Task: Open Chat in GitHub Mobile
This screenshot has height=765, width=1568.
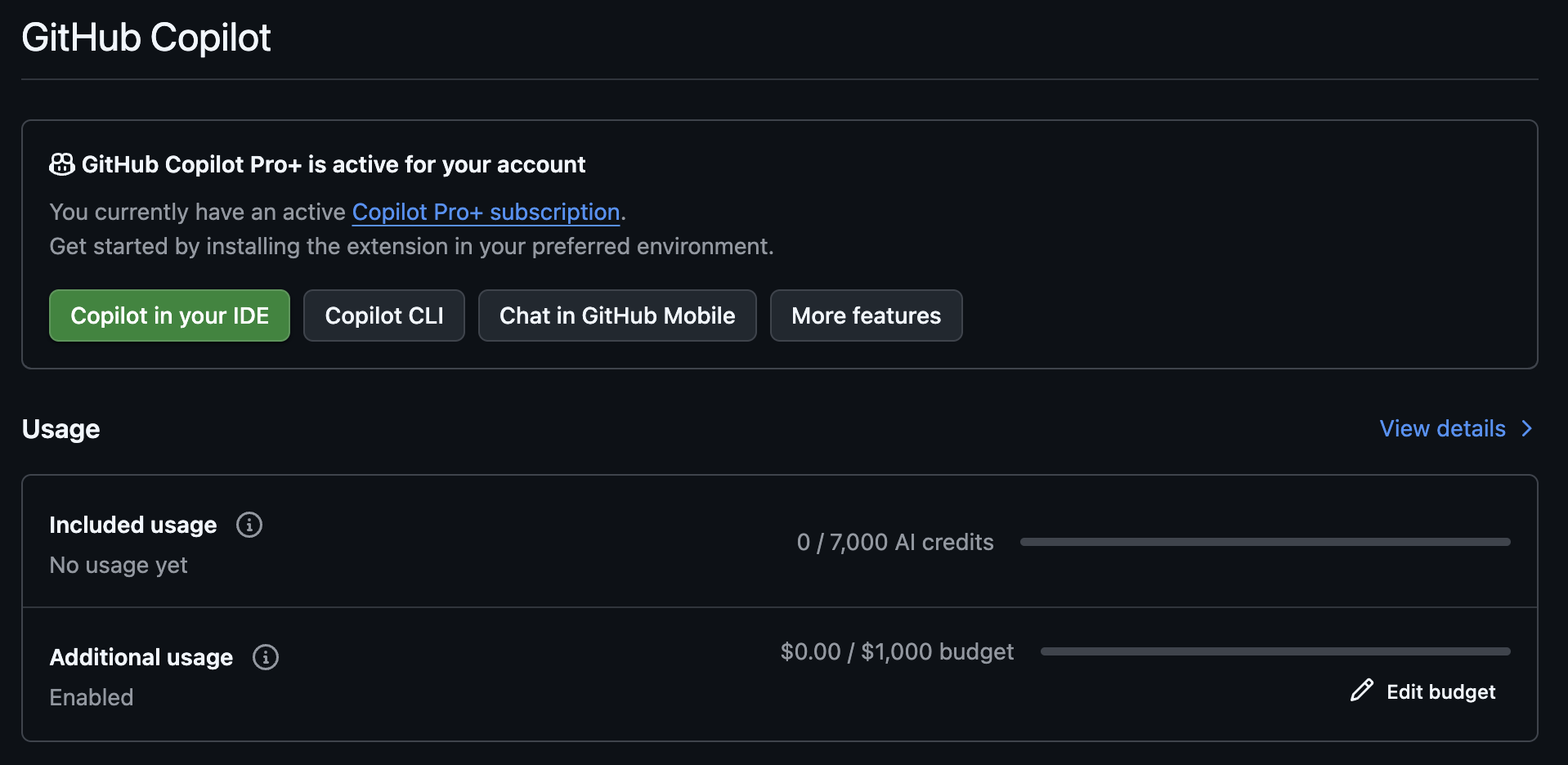Action: click(x=617, y=315)
